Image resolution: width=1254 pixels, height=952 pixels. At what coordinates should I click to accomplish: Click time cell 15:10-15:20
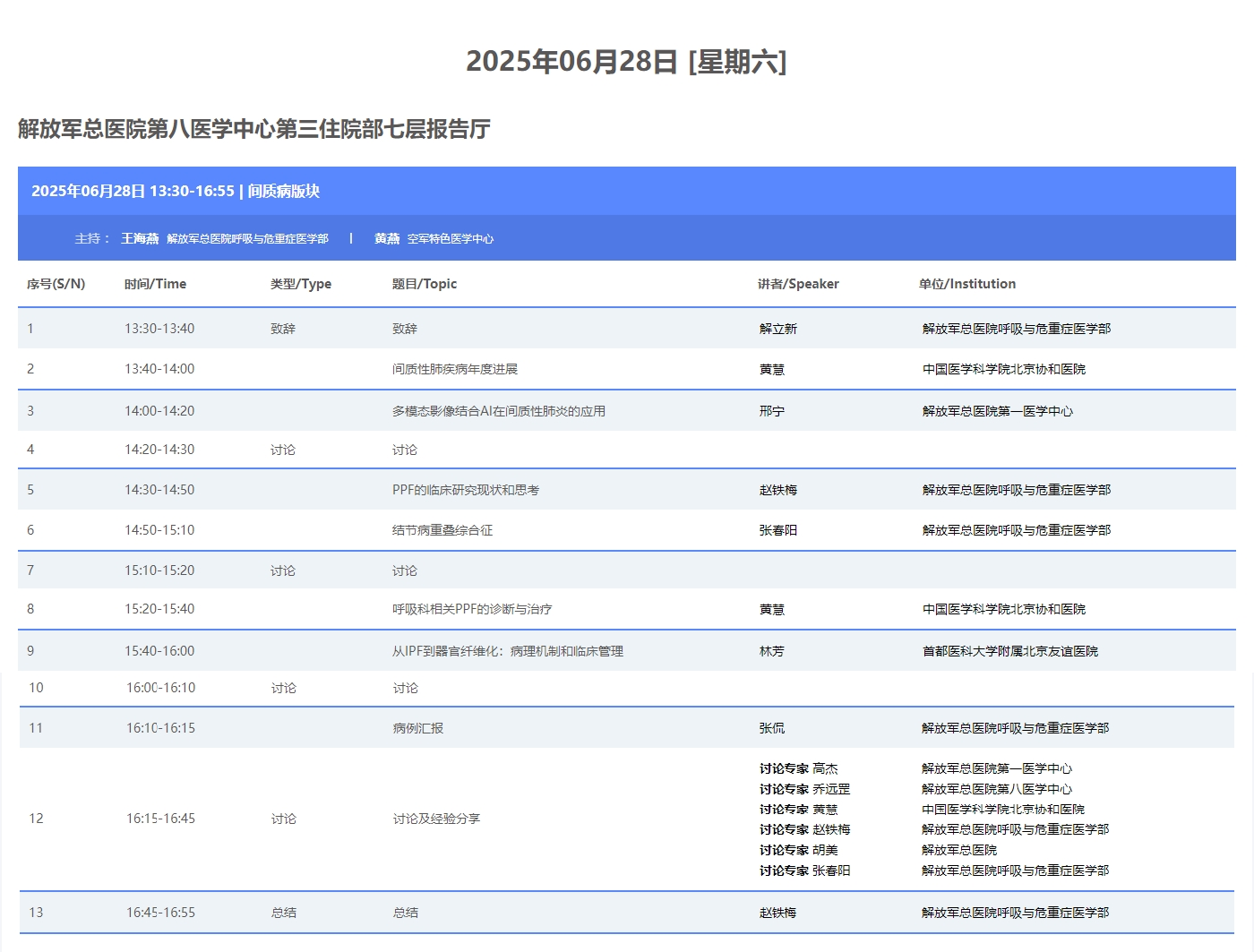(159, 570)
